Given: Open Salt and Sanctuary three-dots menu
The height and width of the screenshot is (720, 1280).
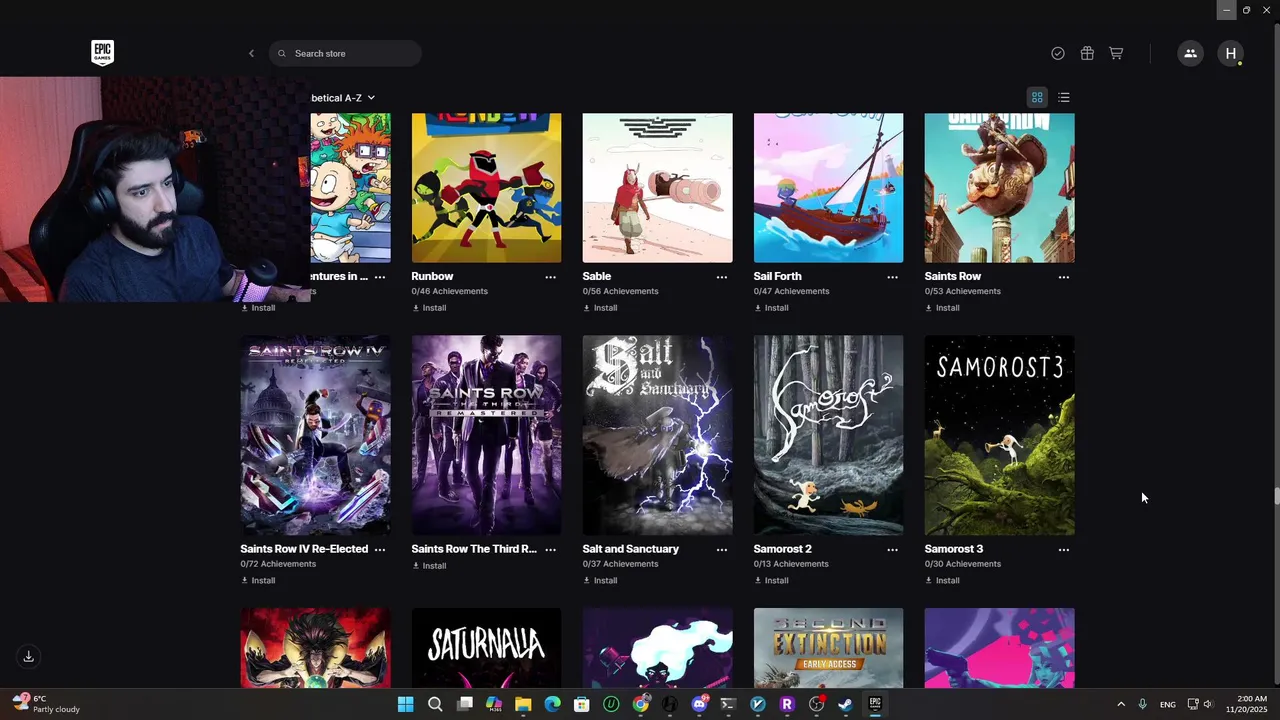Looking at the screenshot, I should point(721,550).
